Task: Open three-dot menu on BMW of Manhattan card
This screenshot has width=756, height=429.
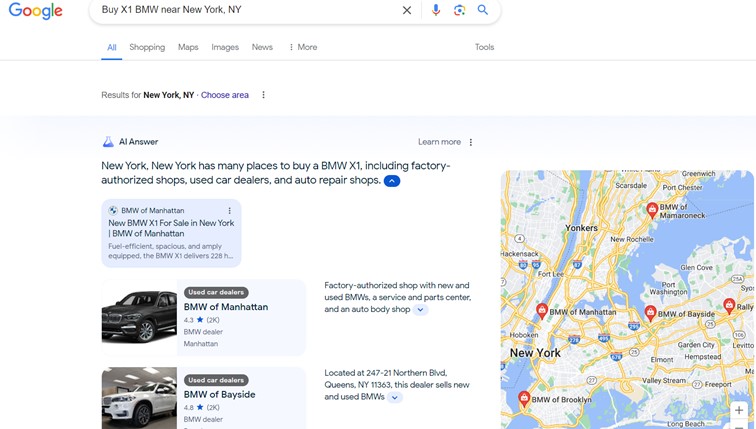Action: tap(230, 211)
